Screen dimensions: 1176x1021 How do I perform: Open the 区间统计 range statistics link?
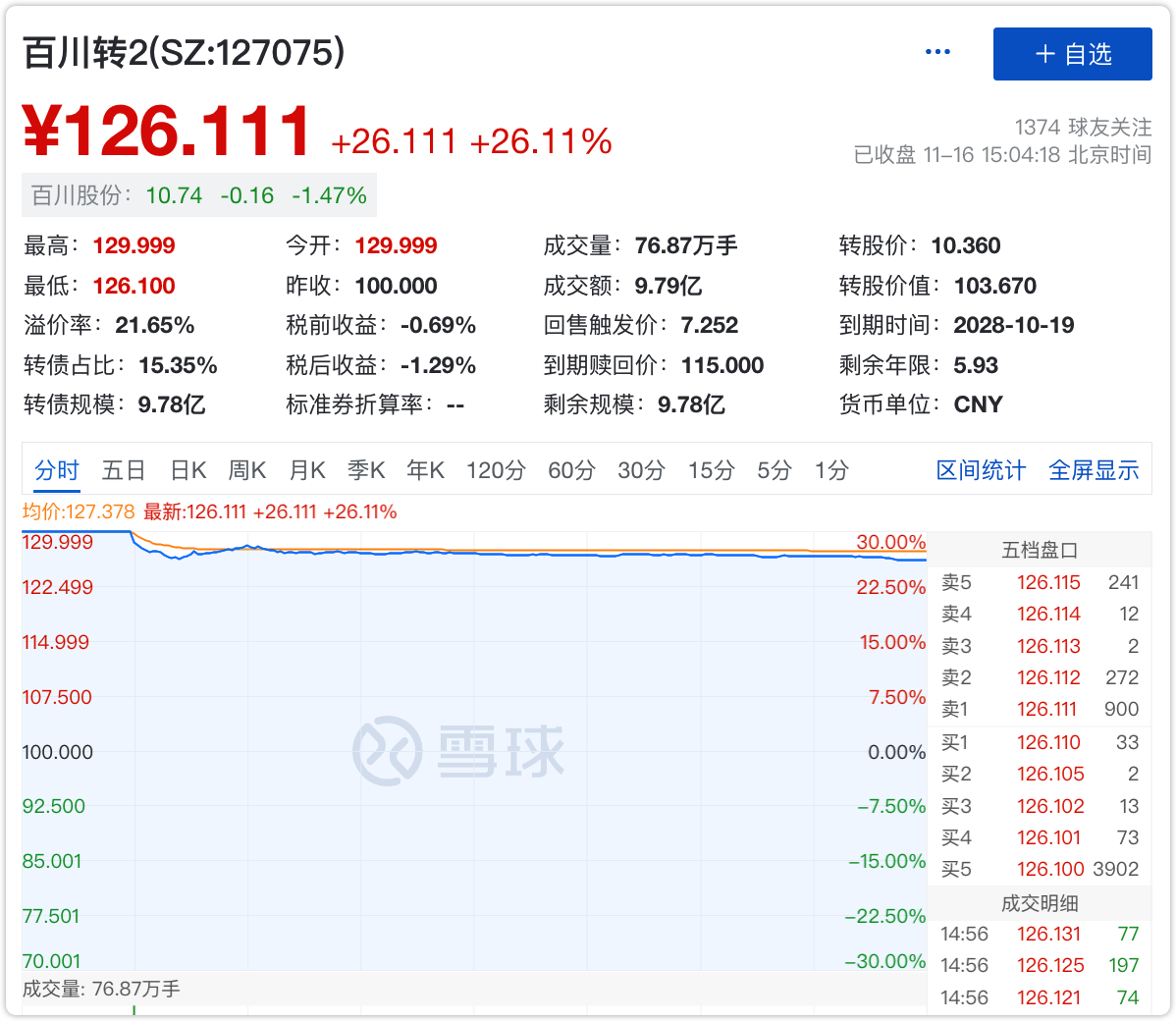click(981, 470)
